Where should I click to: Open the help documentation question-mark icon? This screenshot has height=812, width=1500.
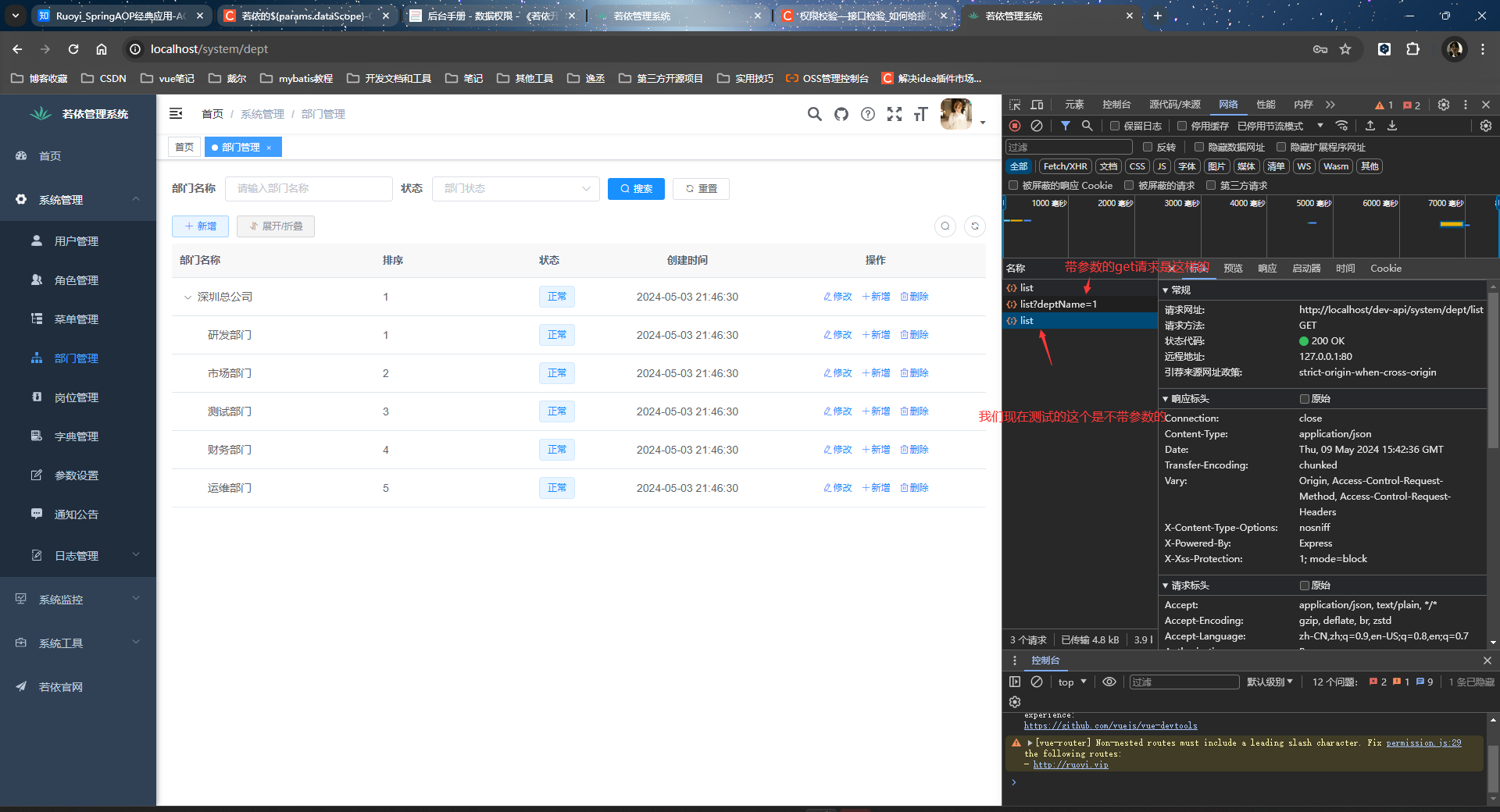pyautogui.click(x=867, y=114)
